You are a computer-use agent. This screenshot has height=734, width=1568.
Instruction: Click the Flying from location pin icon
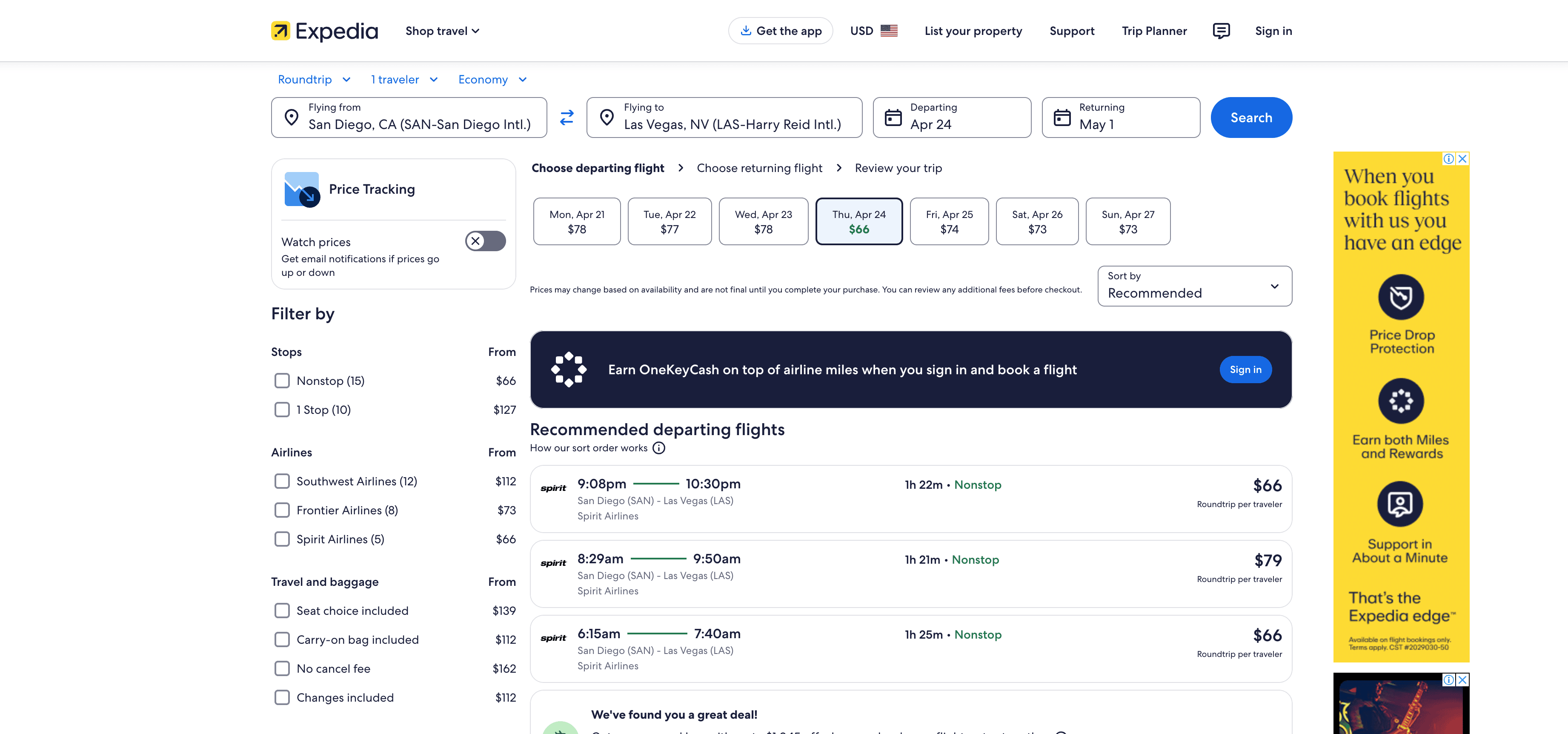pos(292,118)
